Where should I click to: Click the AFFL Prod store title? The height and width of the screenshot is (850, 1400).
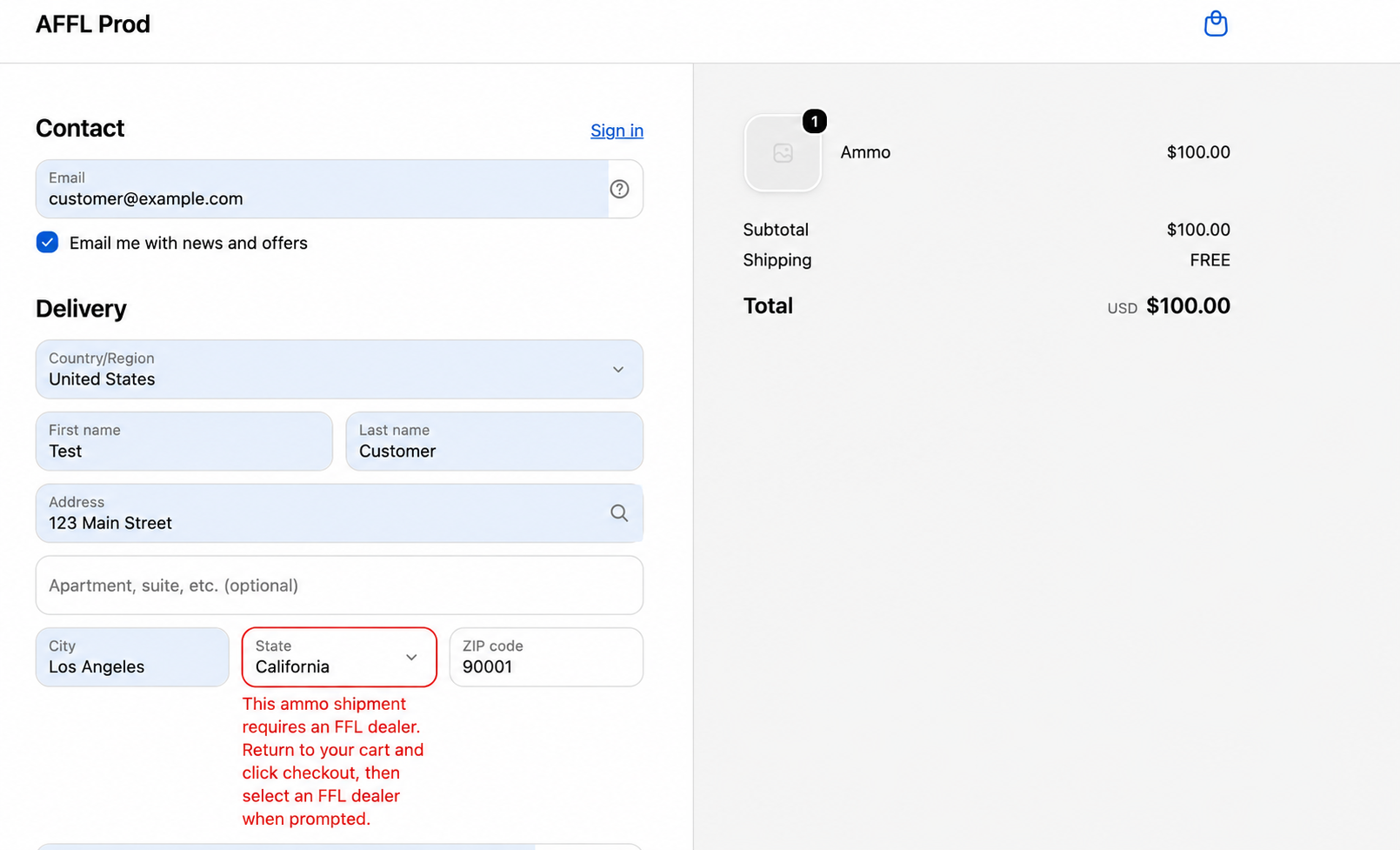tap(93, 24)
